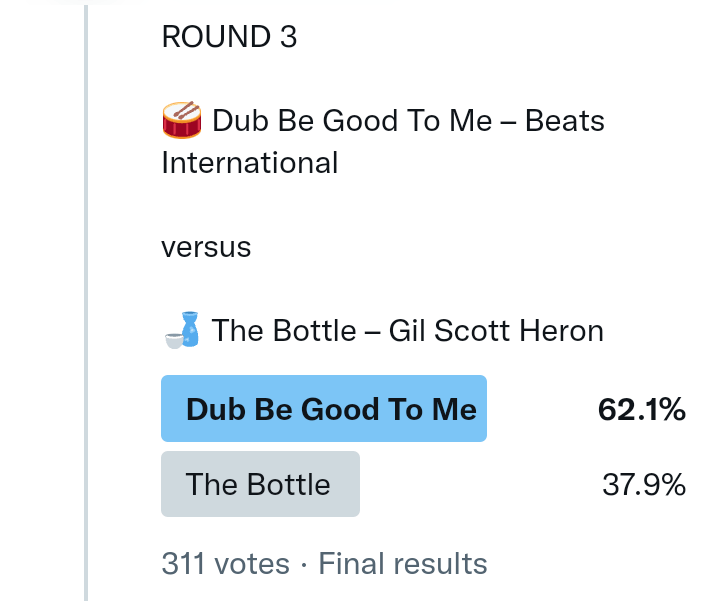Click the dot separator before Final results
This screenshot has width=720, height=601.
(x=304, y=565)
